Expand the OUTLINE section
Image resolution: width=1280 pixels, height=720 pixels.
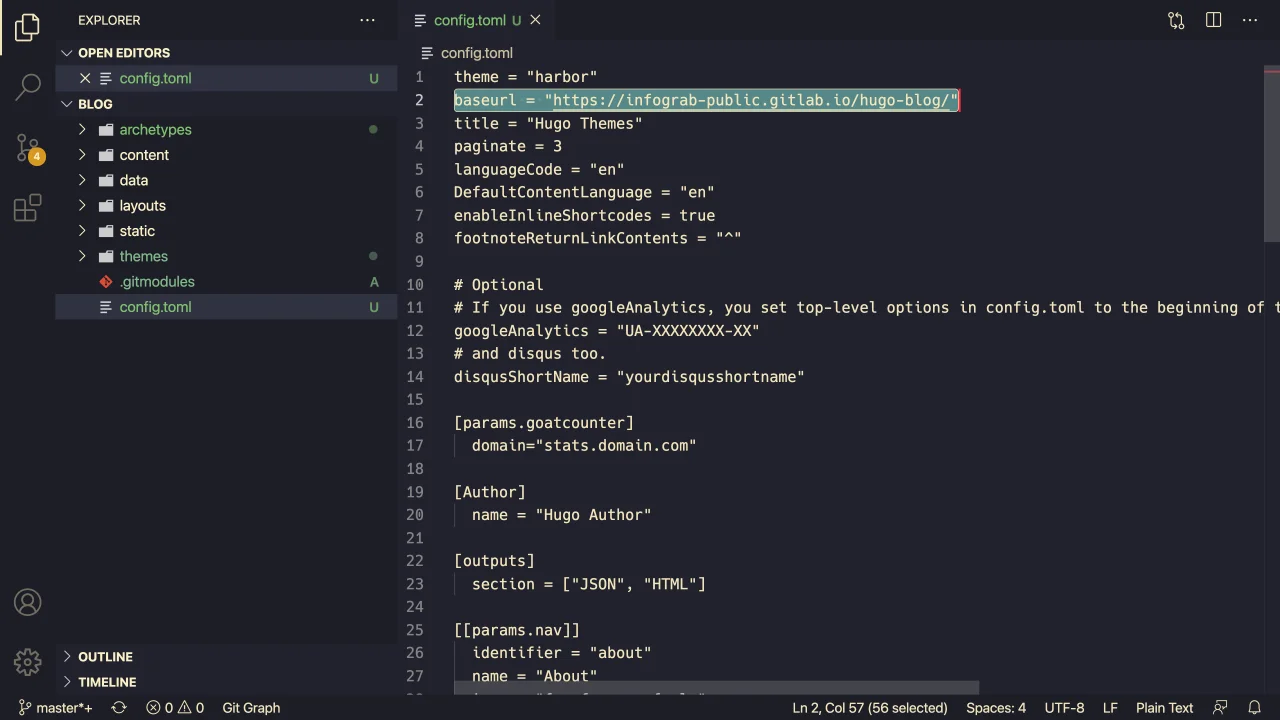(x=105, y=657)
